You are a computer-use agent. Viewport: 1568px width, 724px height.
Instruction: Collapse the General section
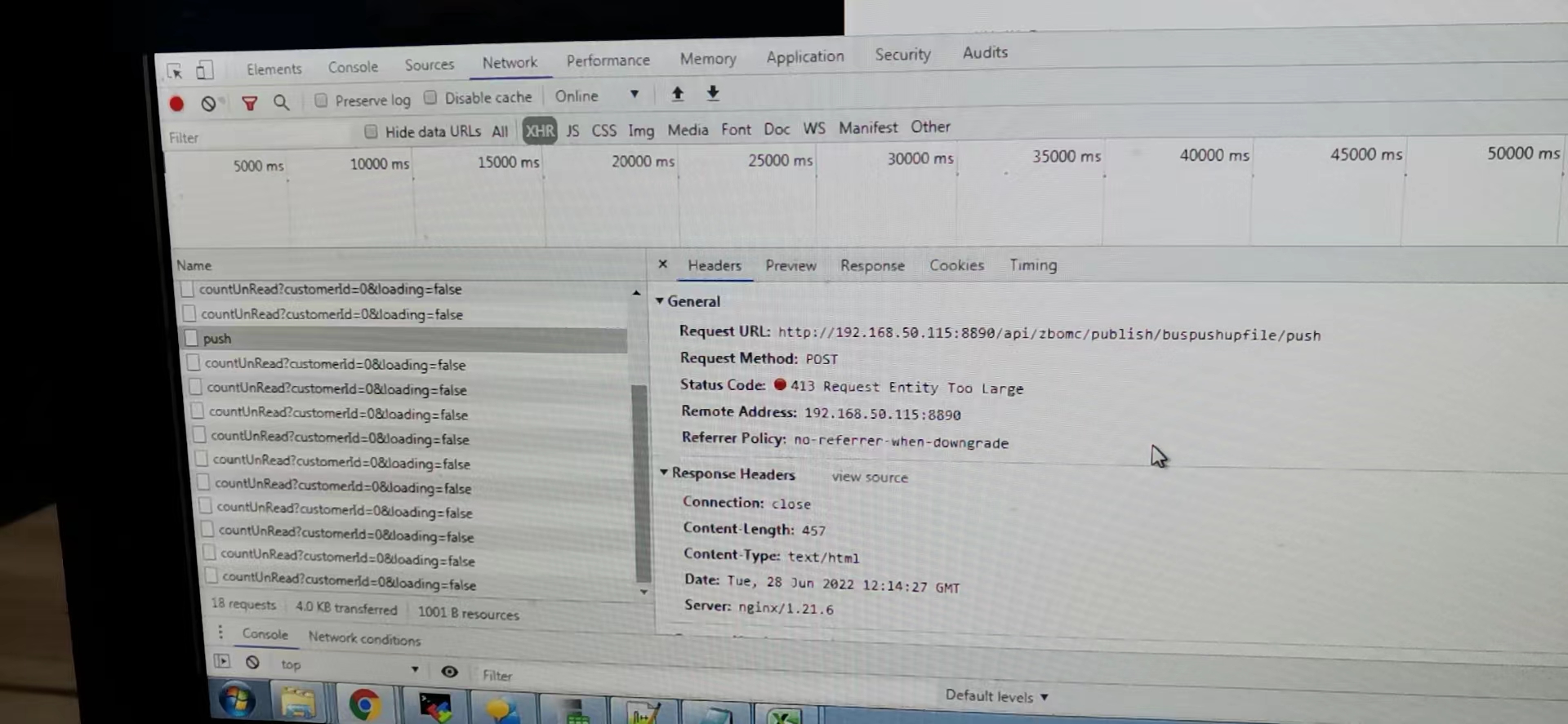[x=660, y=301]
